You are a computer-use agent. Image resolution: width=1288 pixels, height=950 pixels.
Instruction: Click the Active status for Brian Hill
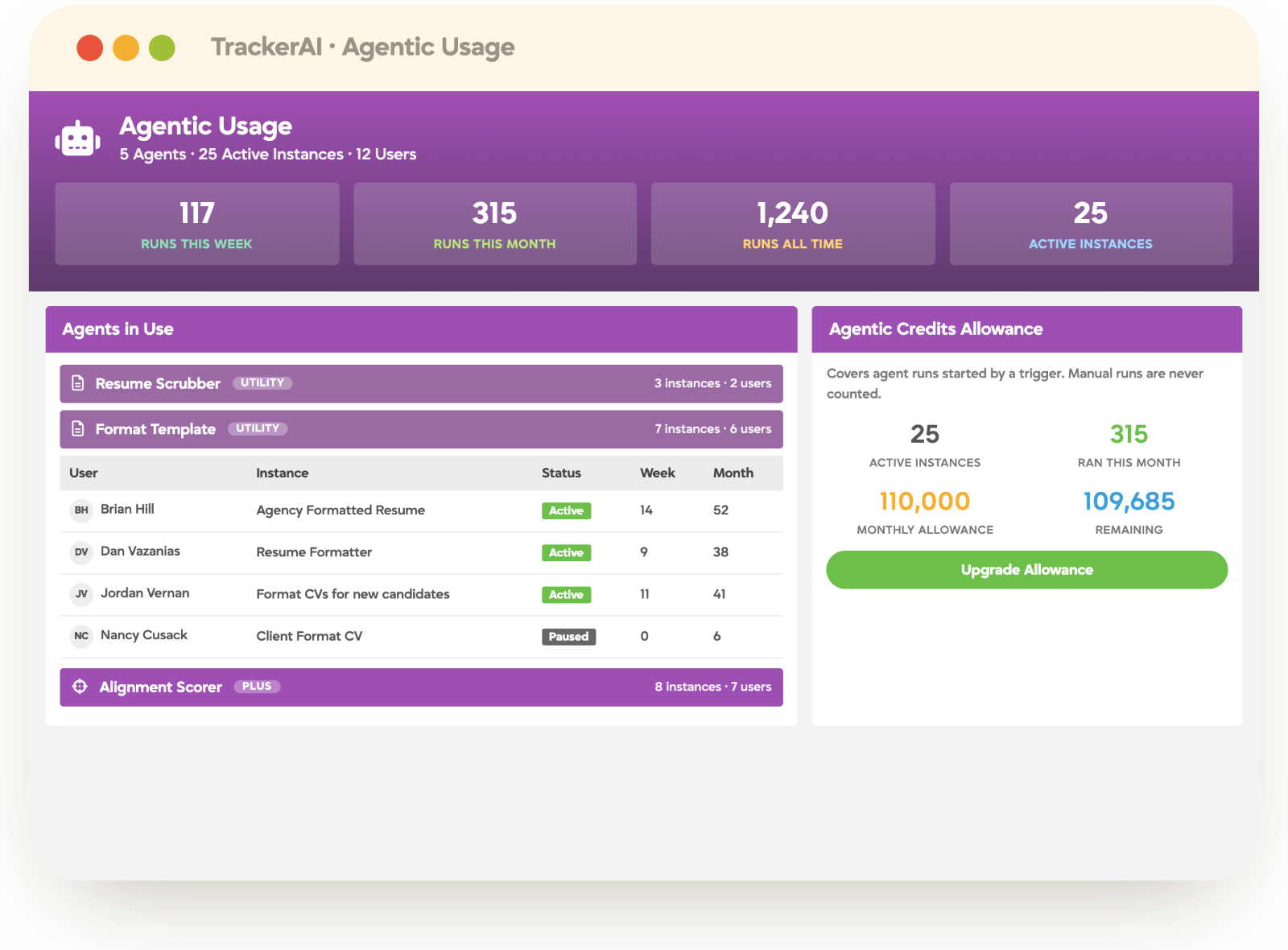point(566,510)
